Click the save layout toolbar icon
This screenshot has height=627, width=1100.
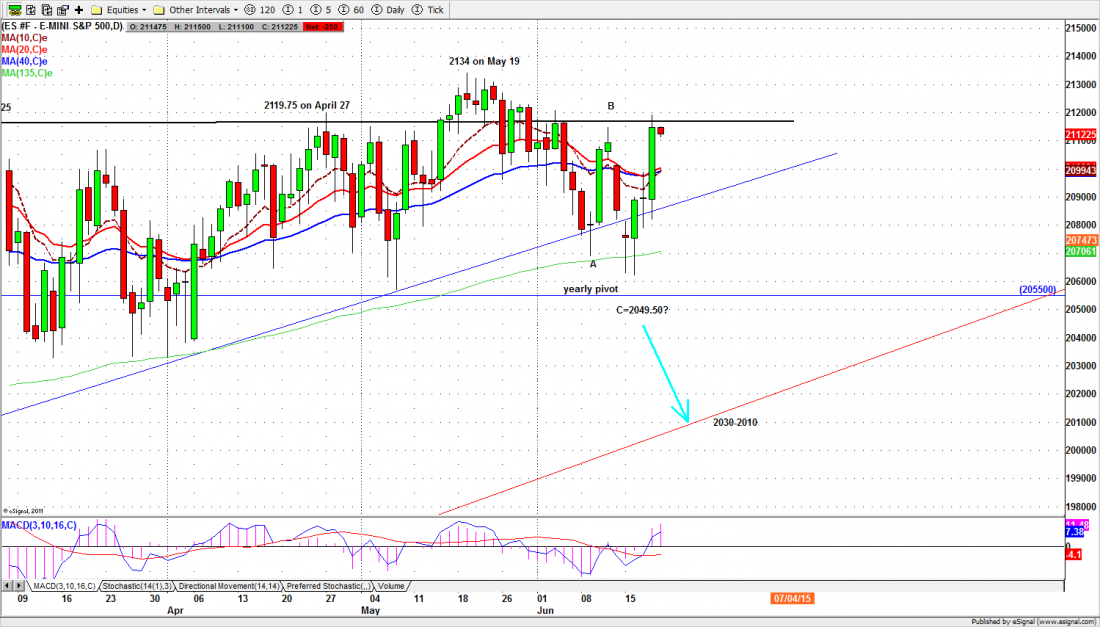62,8
